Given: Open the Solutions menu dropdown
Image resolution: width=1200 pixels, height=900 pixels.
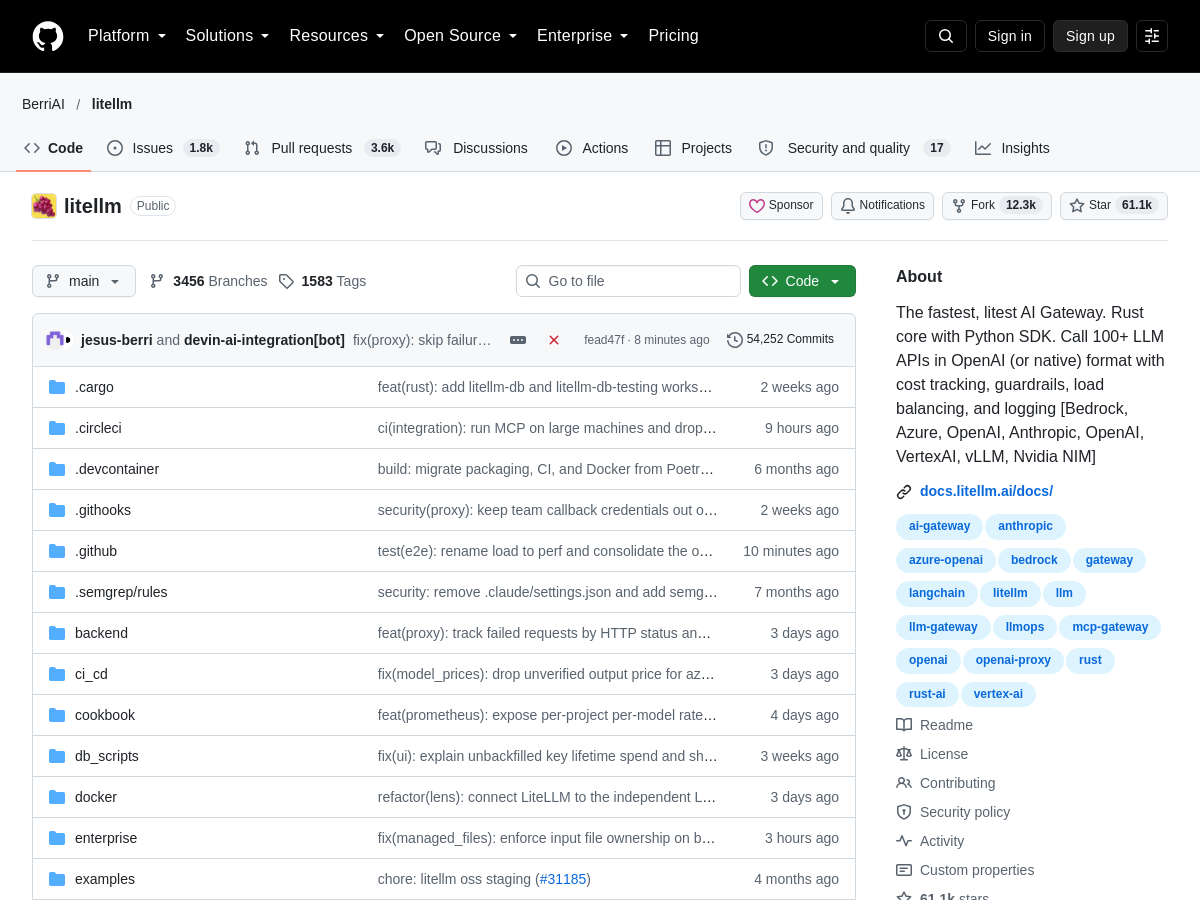Looking at the screenshot, I should click(x=227, y=36).
